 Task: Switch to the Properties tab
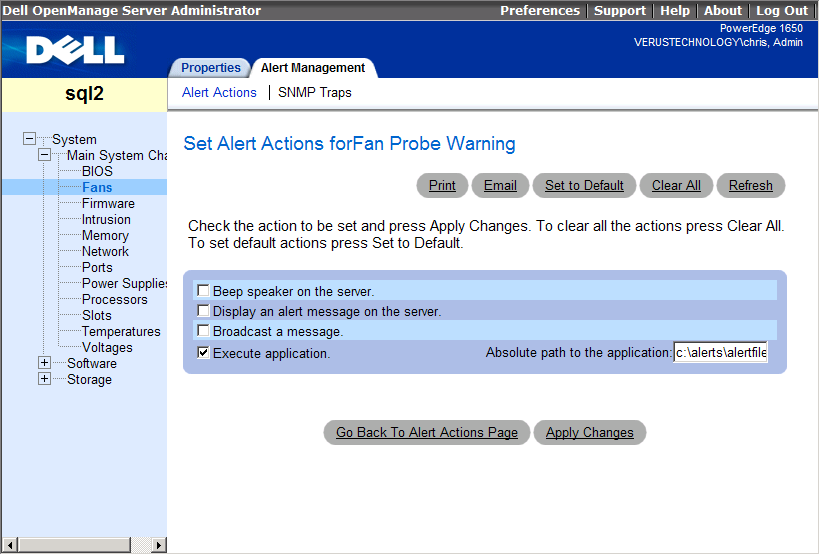click(x=210, y=68)
